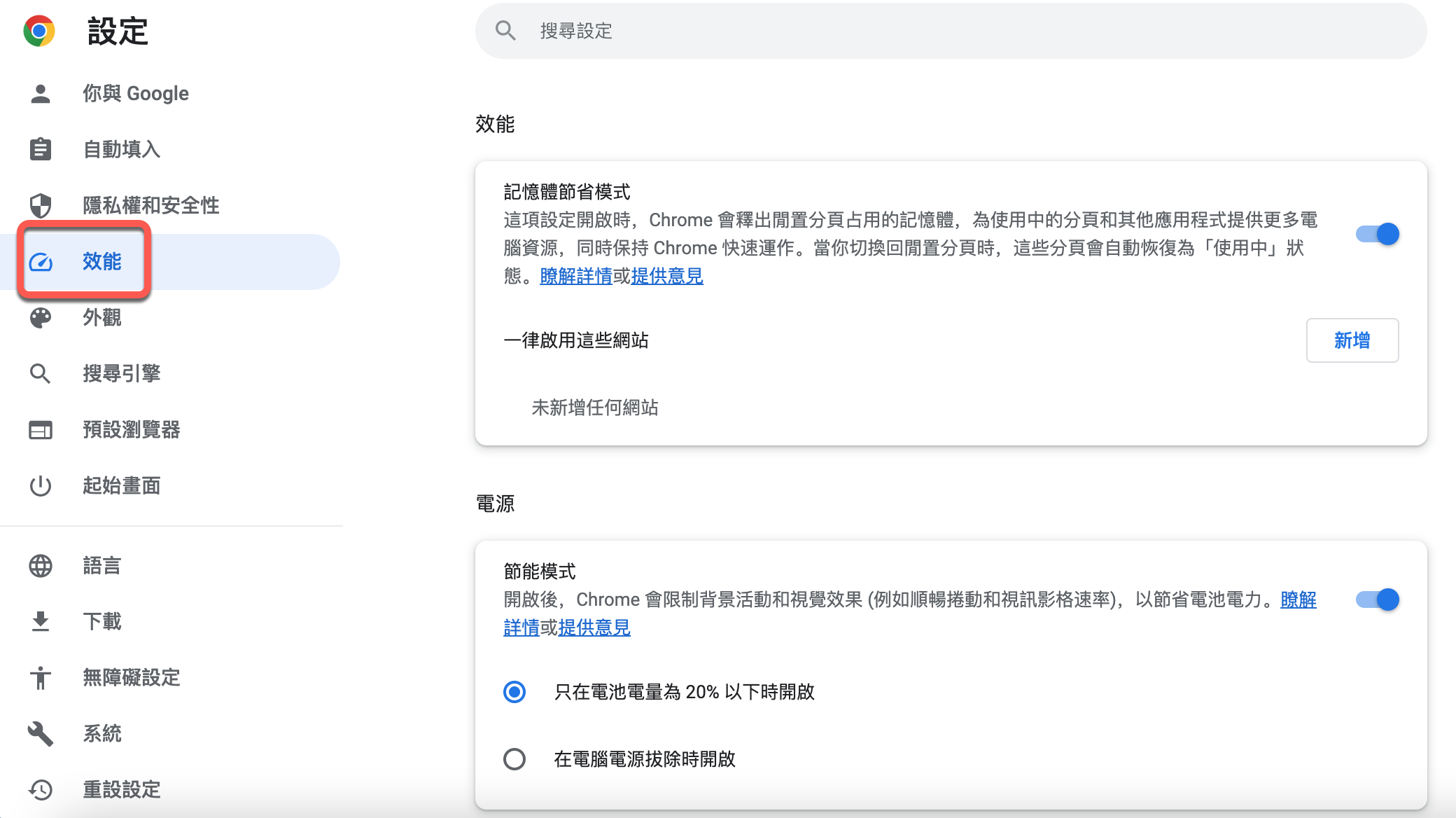Click the wrench icon for 系統
Image resolution: width=1456 pixels, height=818 pixels.
(41, 733)
